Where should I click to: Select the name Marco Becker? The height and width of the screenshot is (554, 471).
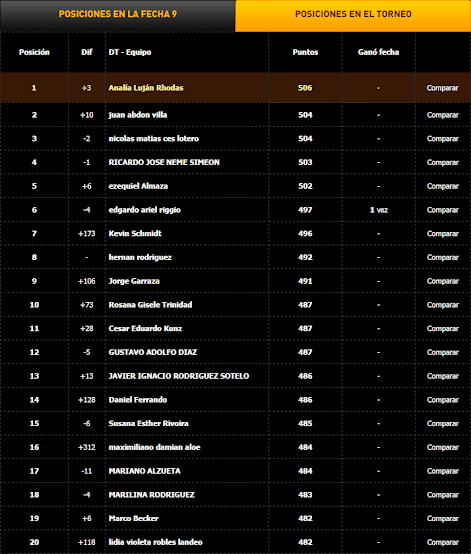(x=134, y=518)
